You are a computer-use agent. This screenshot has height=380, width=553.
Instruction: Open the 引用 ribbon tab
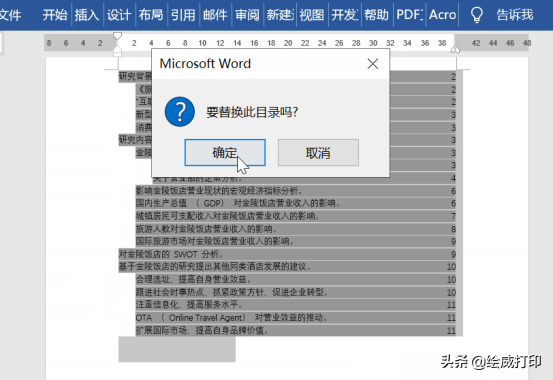pos(183,15)
